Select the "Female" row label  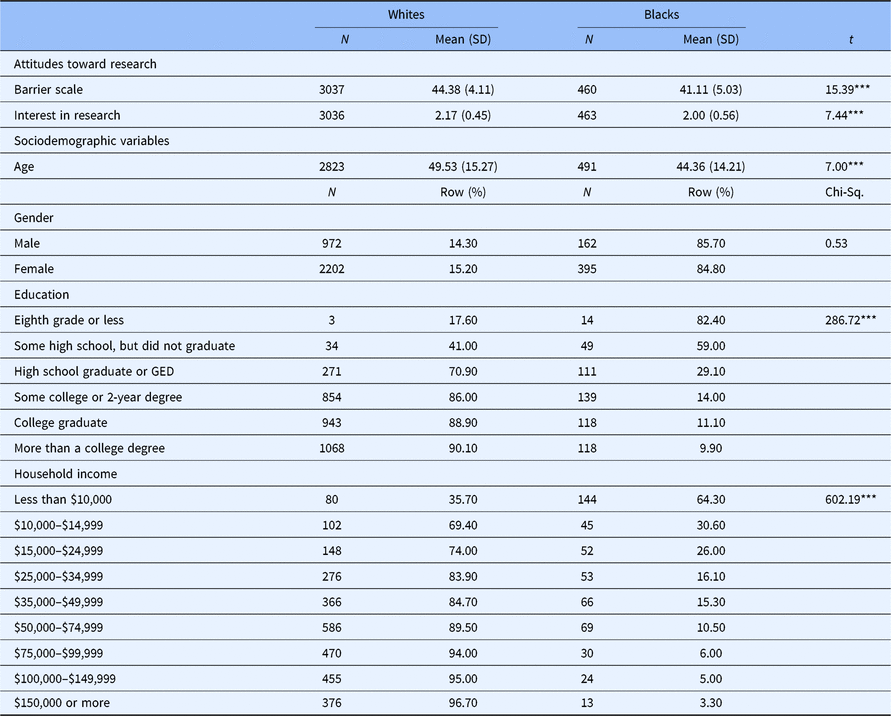coord(35,269)
